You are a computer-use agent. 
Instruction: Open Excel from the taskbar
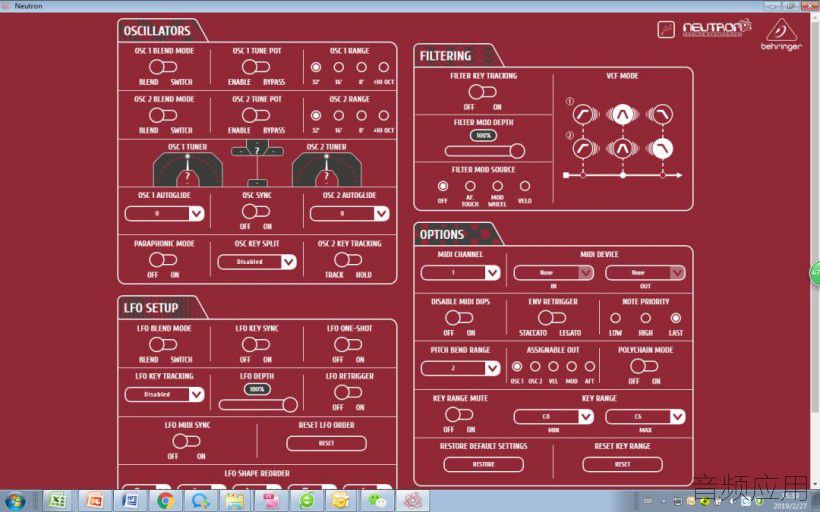(56, 501)
